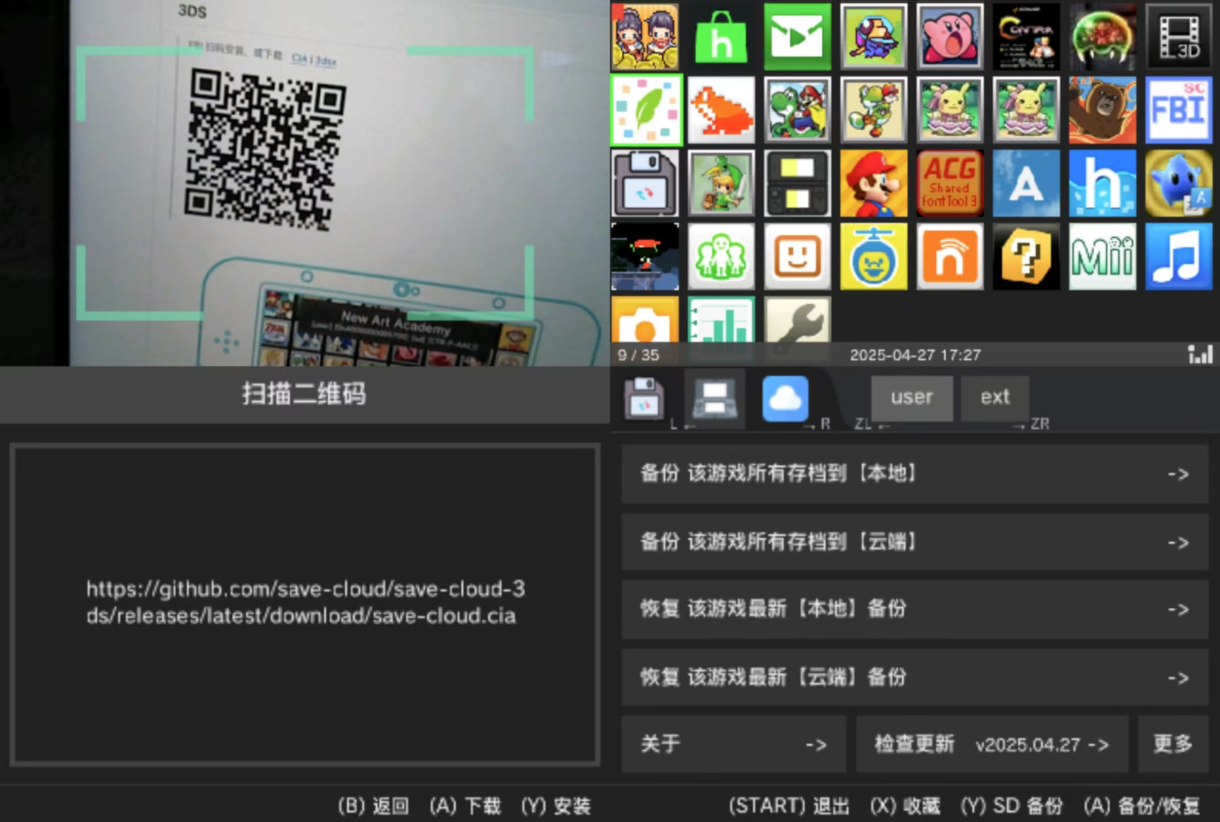Viewport: 1220px width, 822px height.
Task: Open the 关于 about entry
Action: tap(734, 744)
